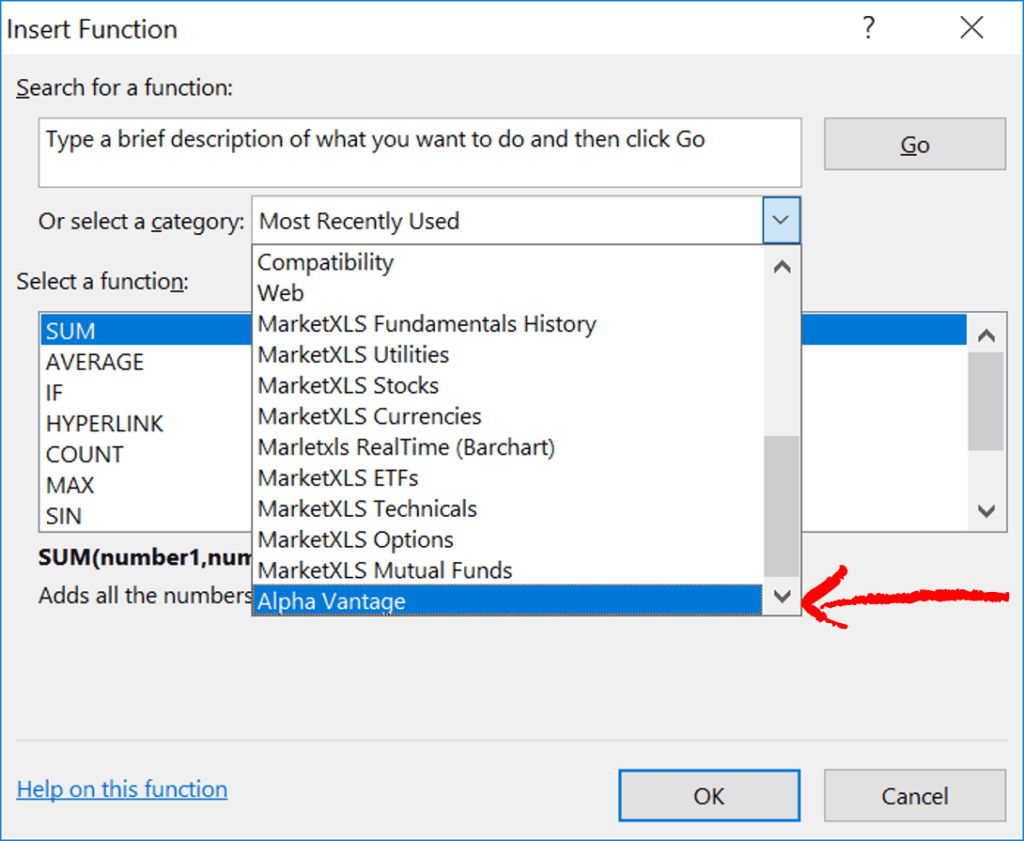Select Compatibility category
Screen dimensions: 1024x841
click(507, 262)
